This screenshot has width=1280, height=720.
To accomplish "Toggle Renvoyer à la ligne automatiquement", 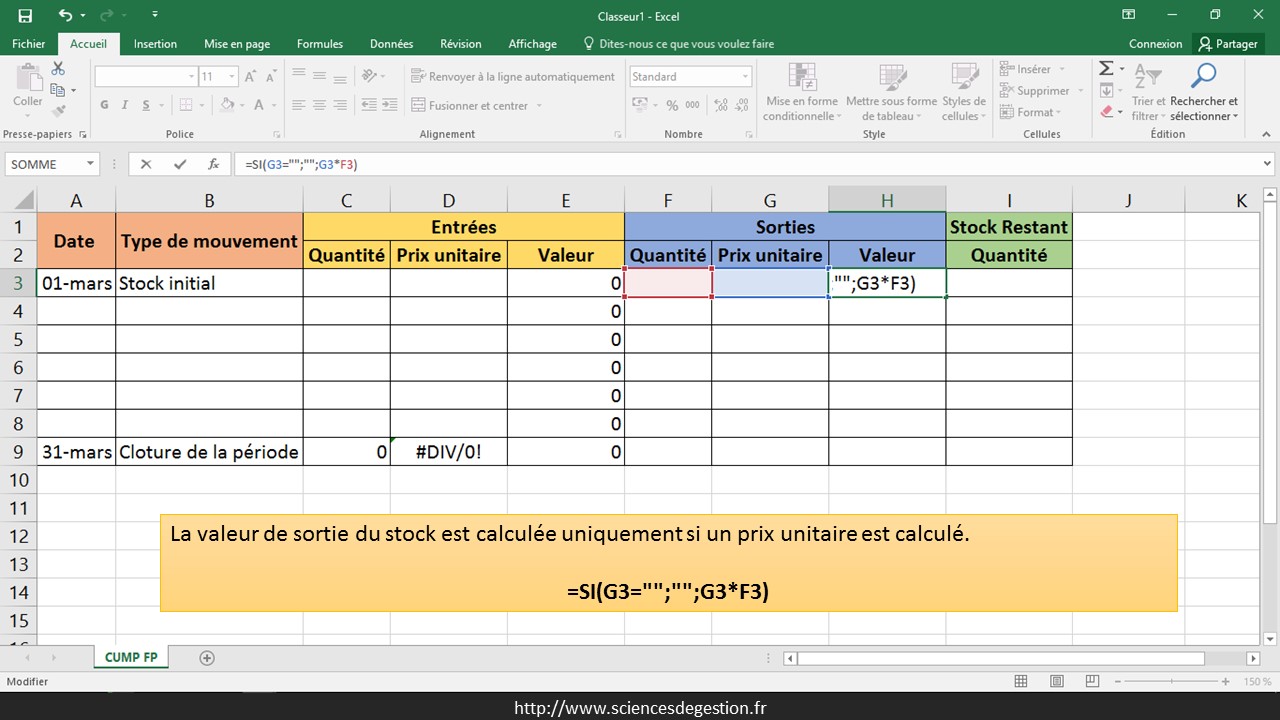I will click(x=512, y=77).
